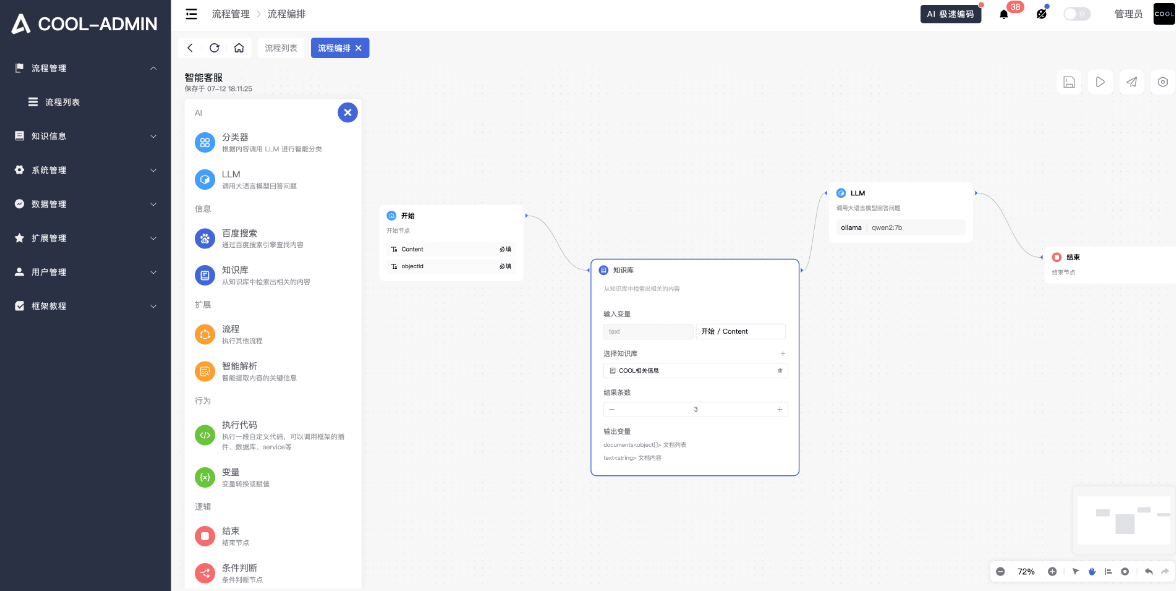The width and height of the screenshot is (1176, 591).
Task: Increase 结果条数 with plus
Action: pyautogui.click(x=779, y=410)
